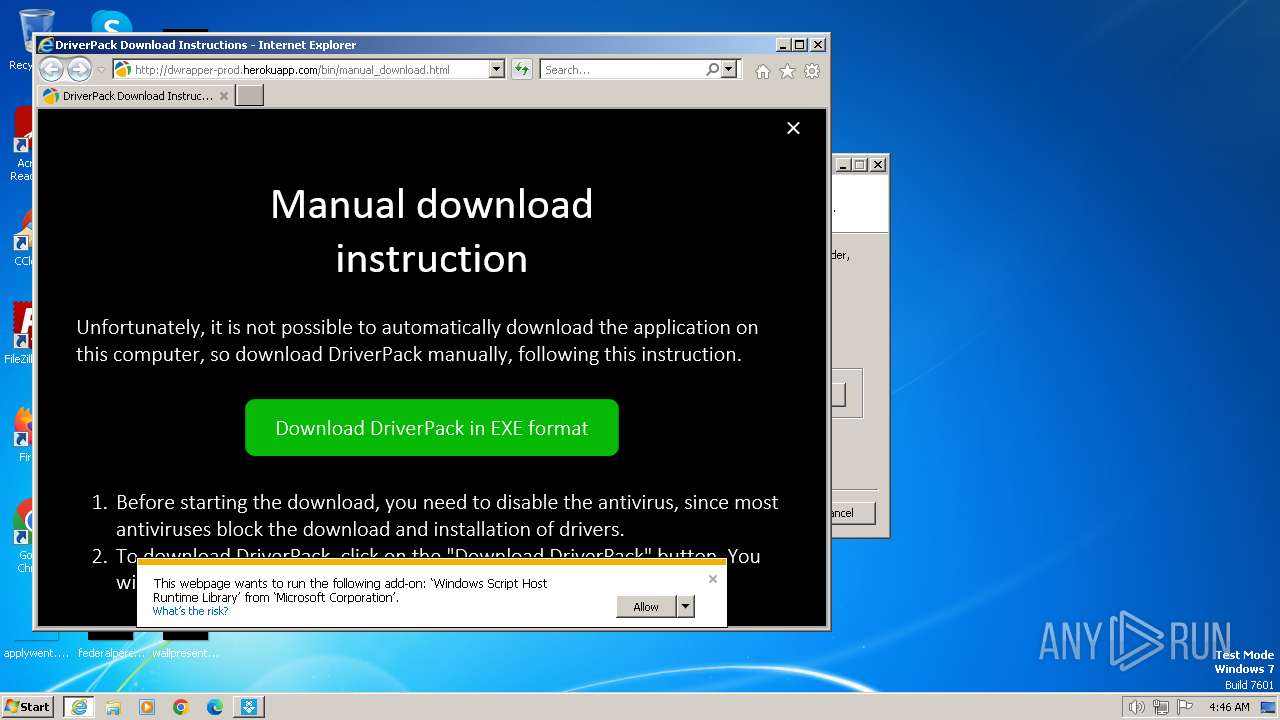Click the Internet Explorer forward arrow

point(79,69)
